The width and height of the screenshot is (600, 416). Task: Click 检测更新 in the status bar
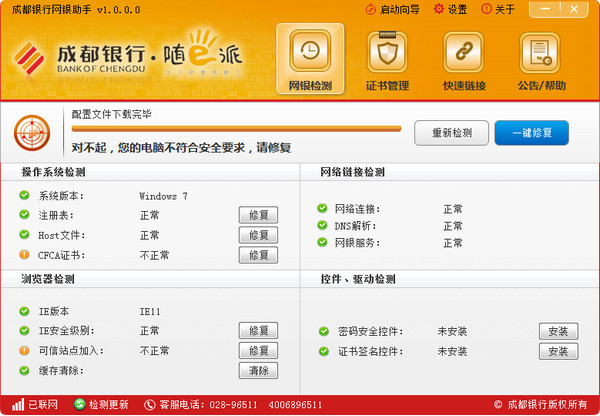(x=109, y=405)
